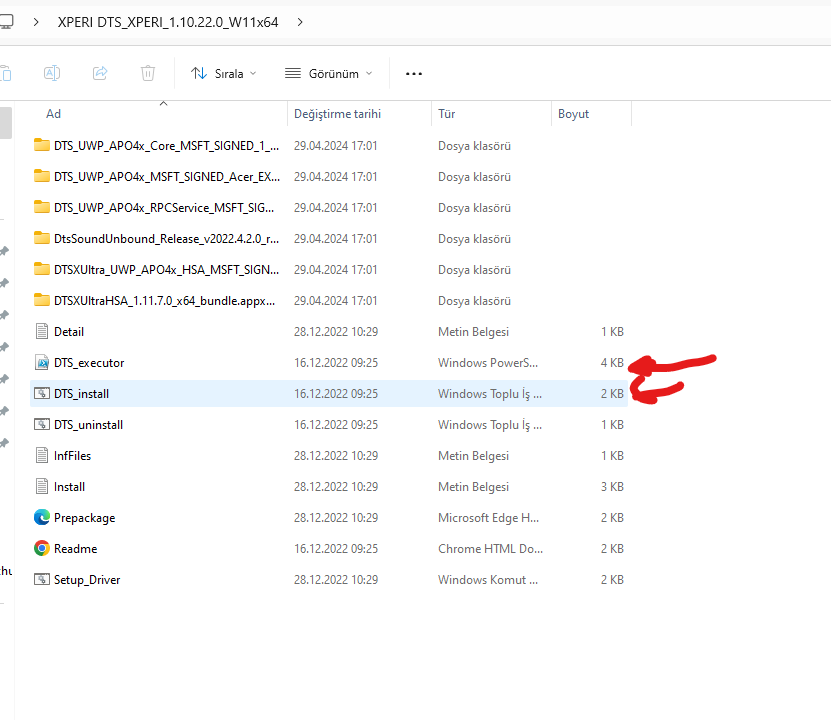The image size is (831, 720).
Task: Sort by the Boyut column header
Action: [x=573, y=114]
